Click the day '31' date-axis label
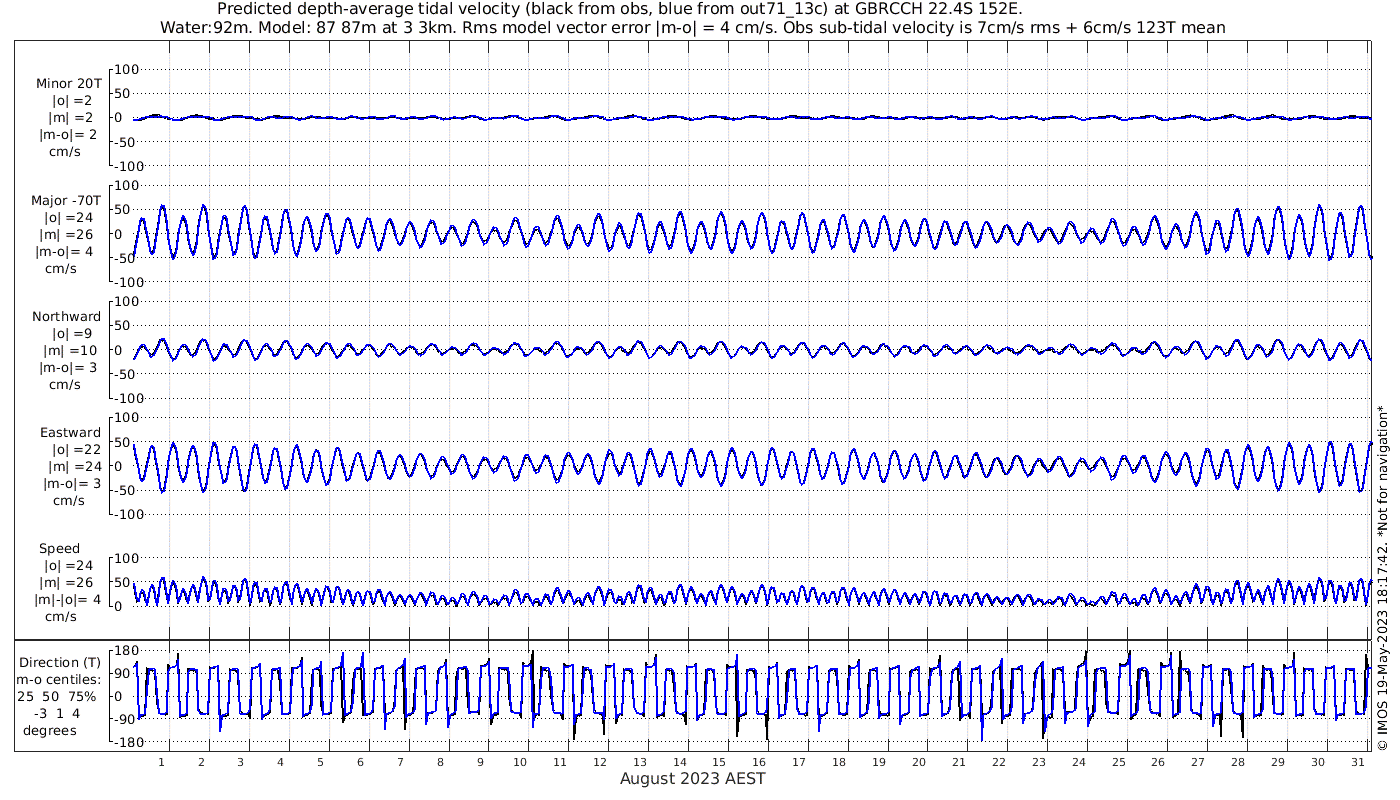Screen dimensions: 1400x800 pyautogui.click(x=1358, y=762)
